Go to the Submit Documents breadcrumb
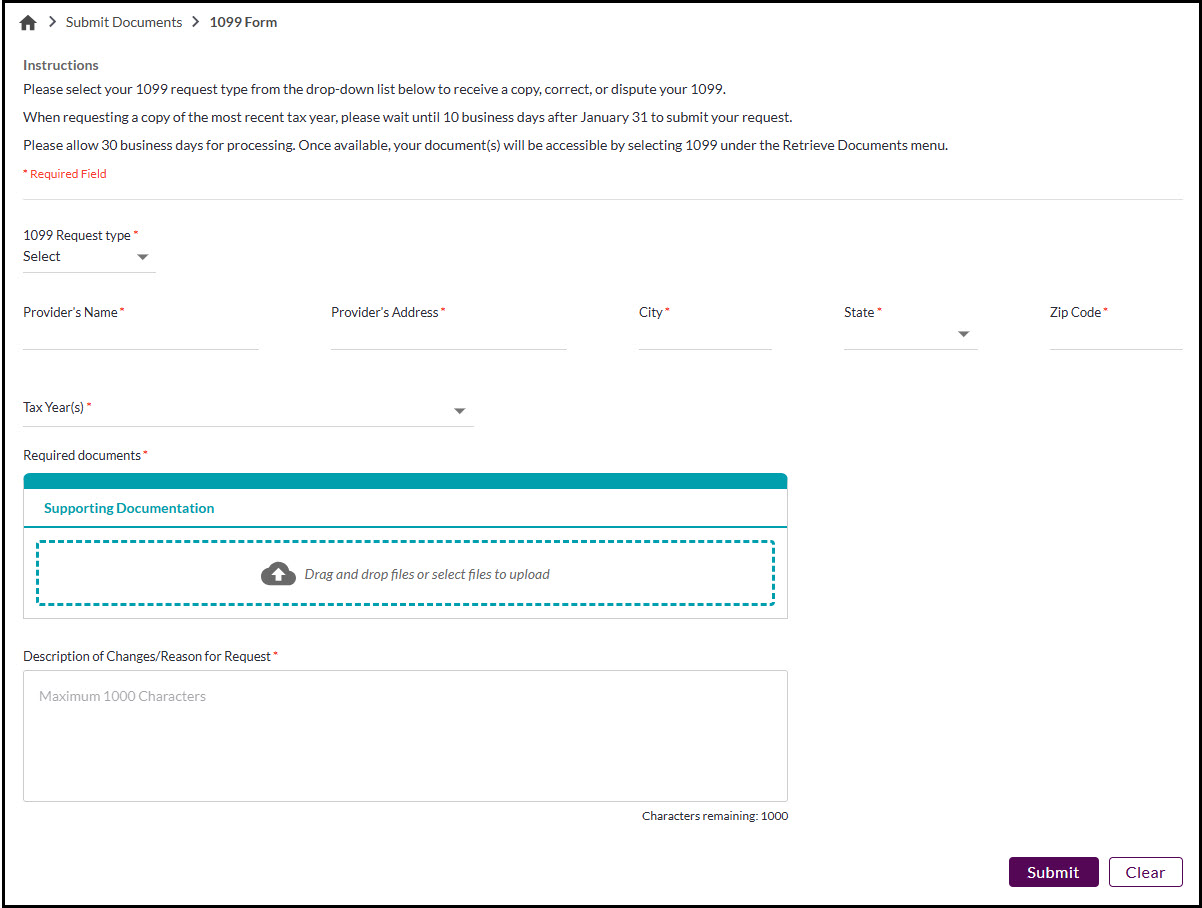The image size is (1202, 908). 124,22
